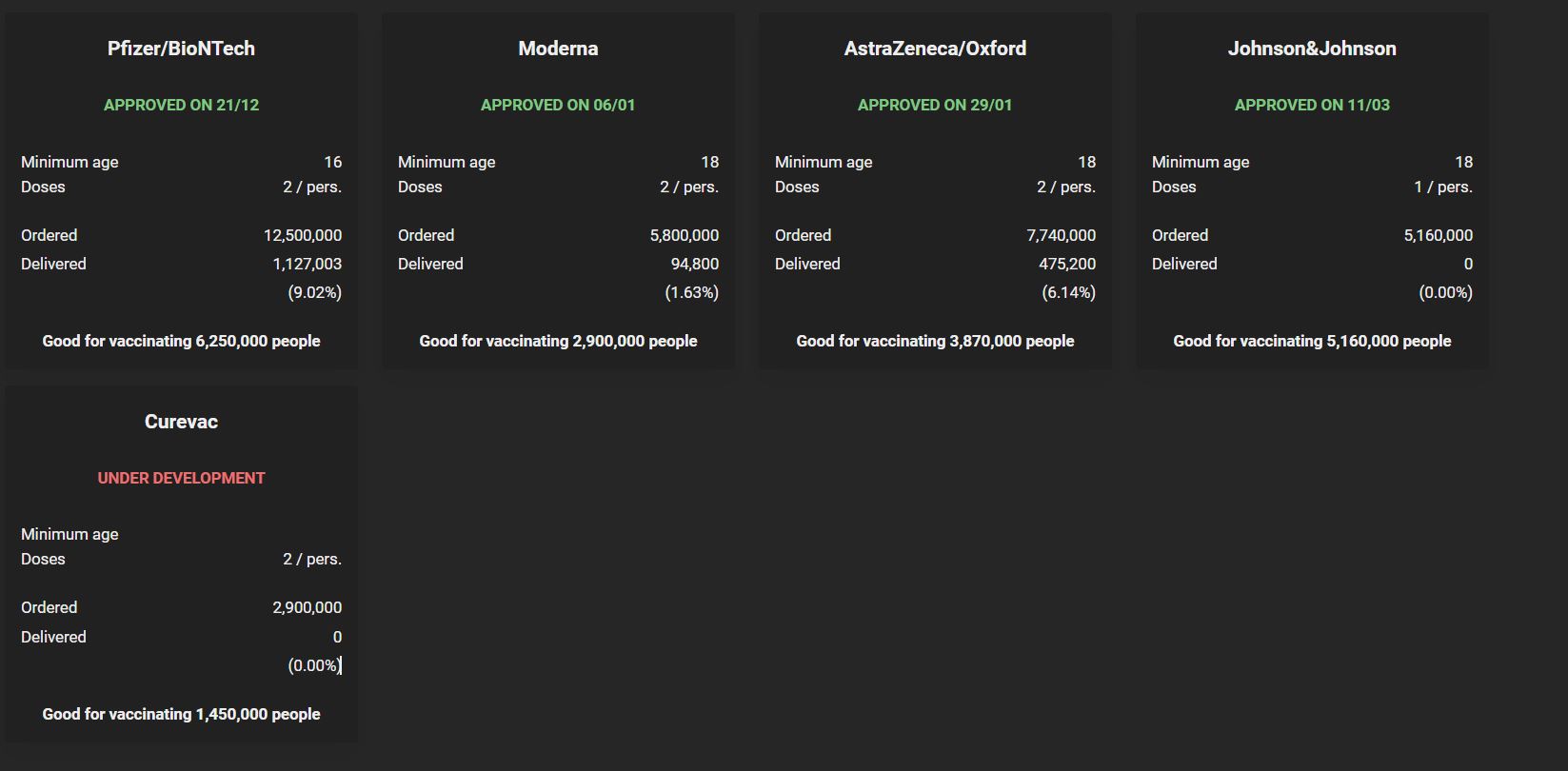Select '2 / pers.' doses value in Pfizer/BioNTech card
1568x771 pixels.
312,187
